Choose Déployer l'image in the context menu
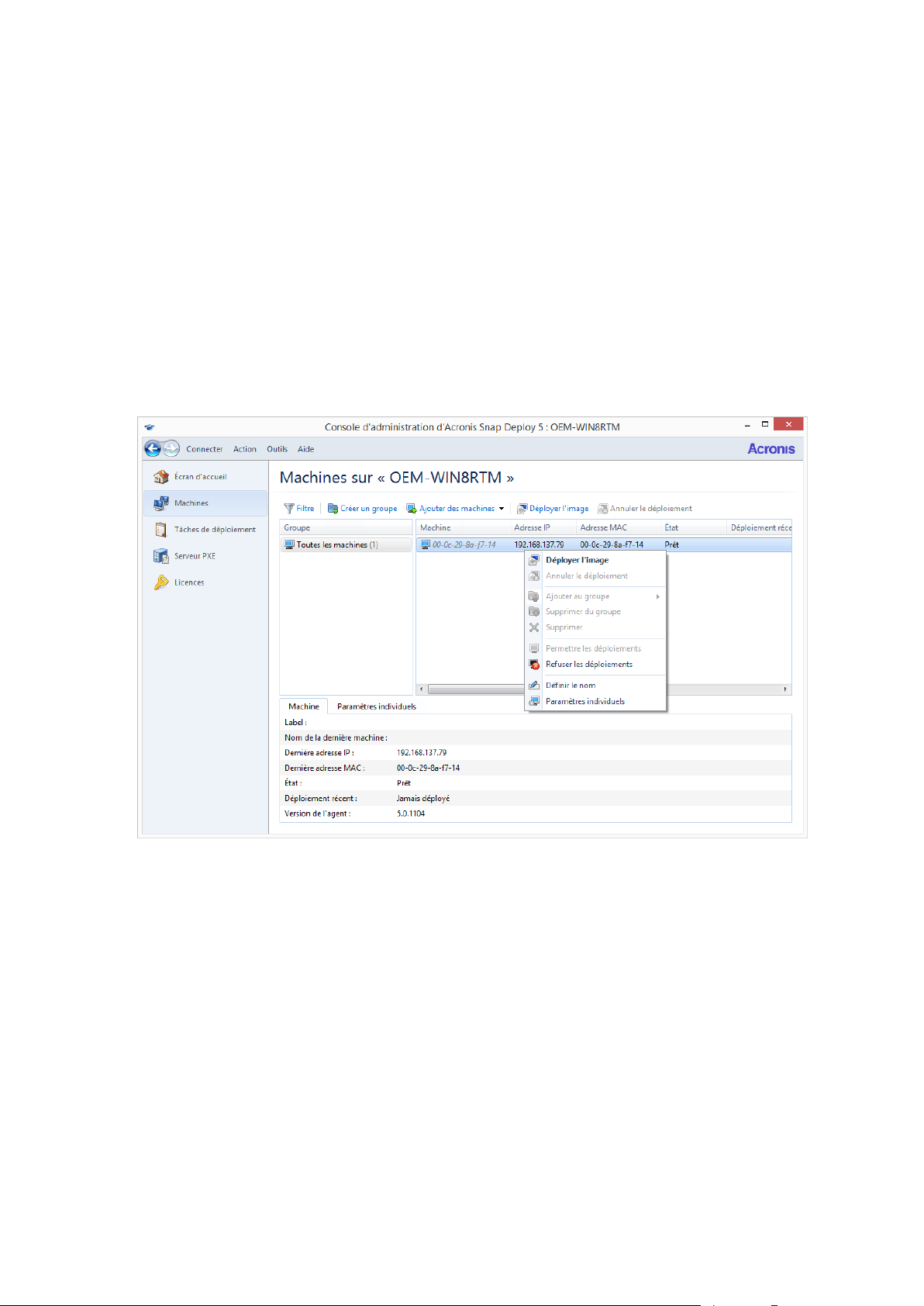Screen dimensions: 924x1306 tap(595, 560)
